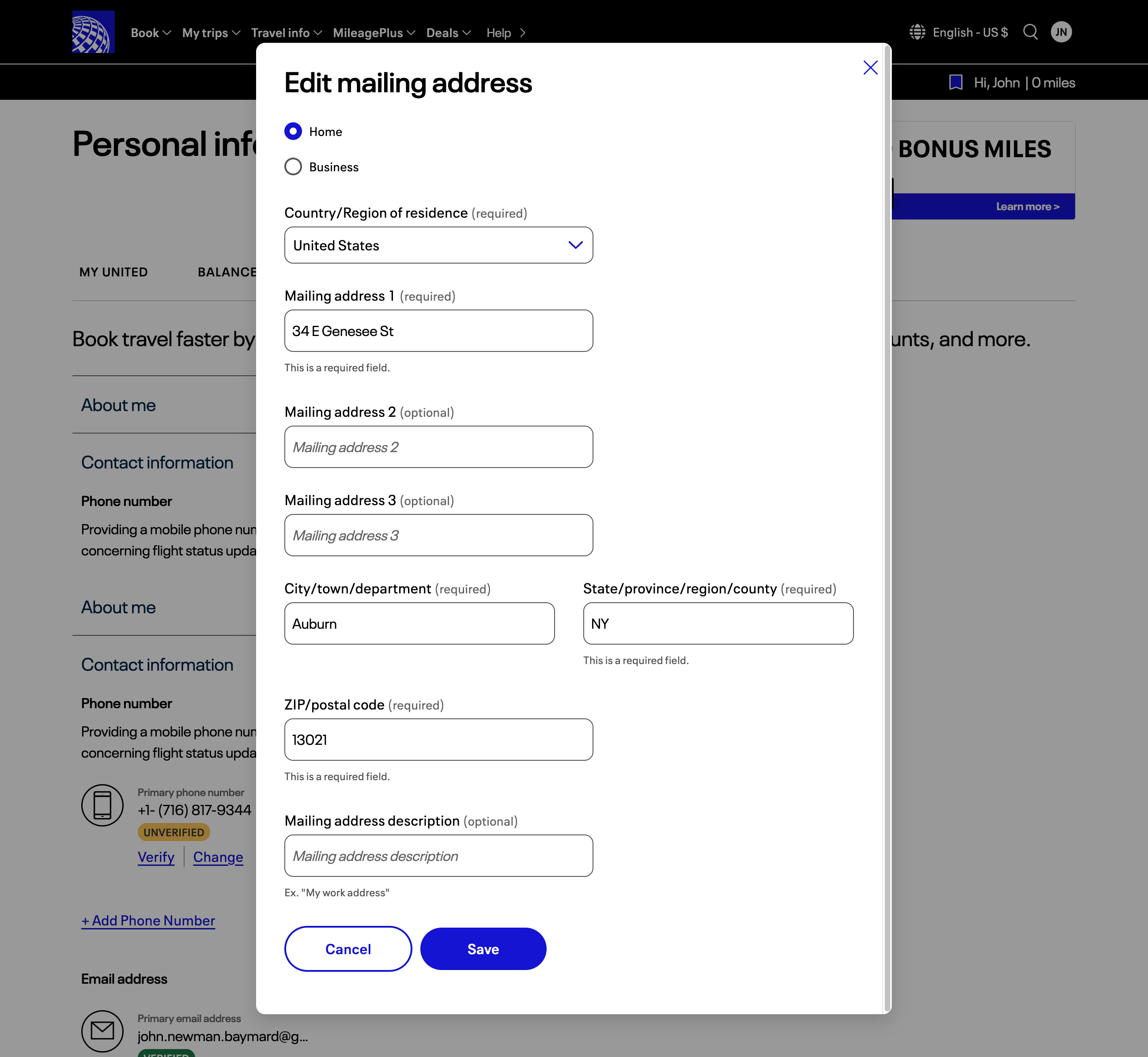Click the United Airlines globe logo
This screenshot has height=1057, width=1148.
93,32
